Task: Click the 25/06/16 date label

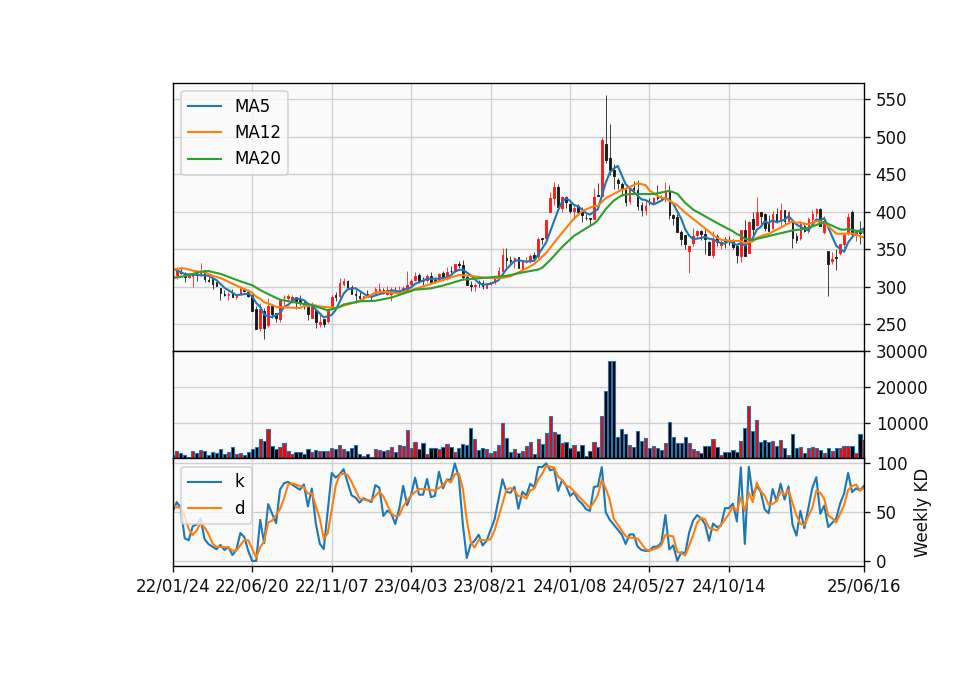Action: pyautogui.click(x=864, y=587)
